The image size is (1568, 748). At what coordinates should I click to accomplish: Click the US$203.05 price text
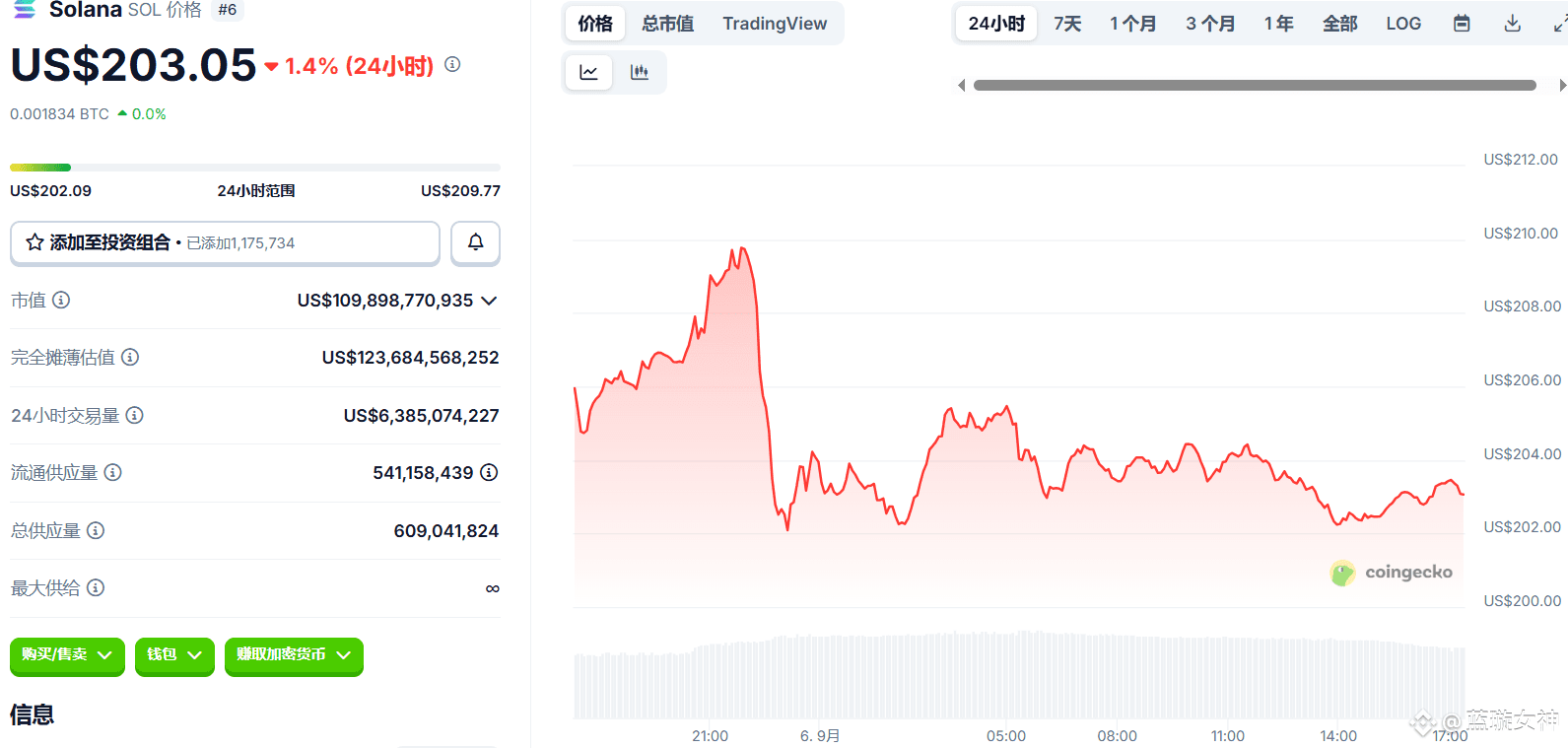(133, 65)
